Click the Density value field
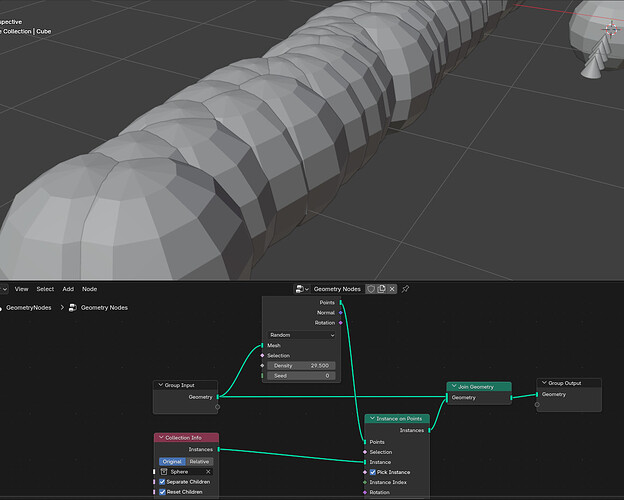This screenshot has height=500, width=624. click(301, 365)
